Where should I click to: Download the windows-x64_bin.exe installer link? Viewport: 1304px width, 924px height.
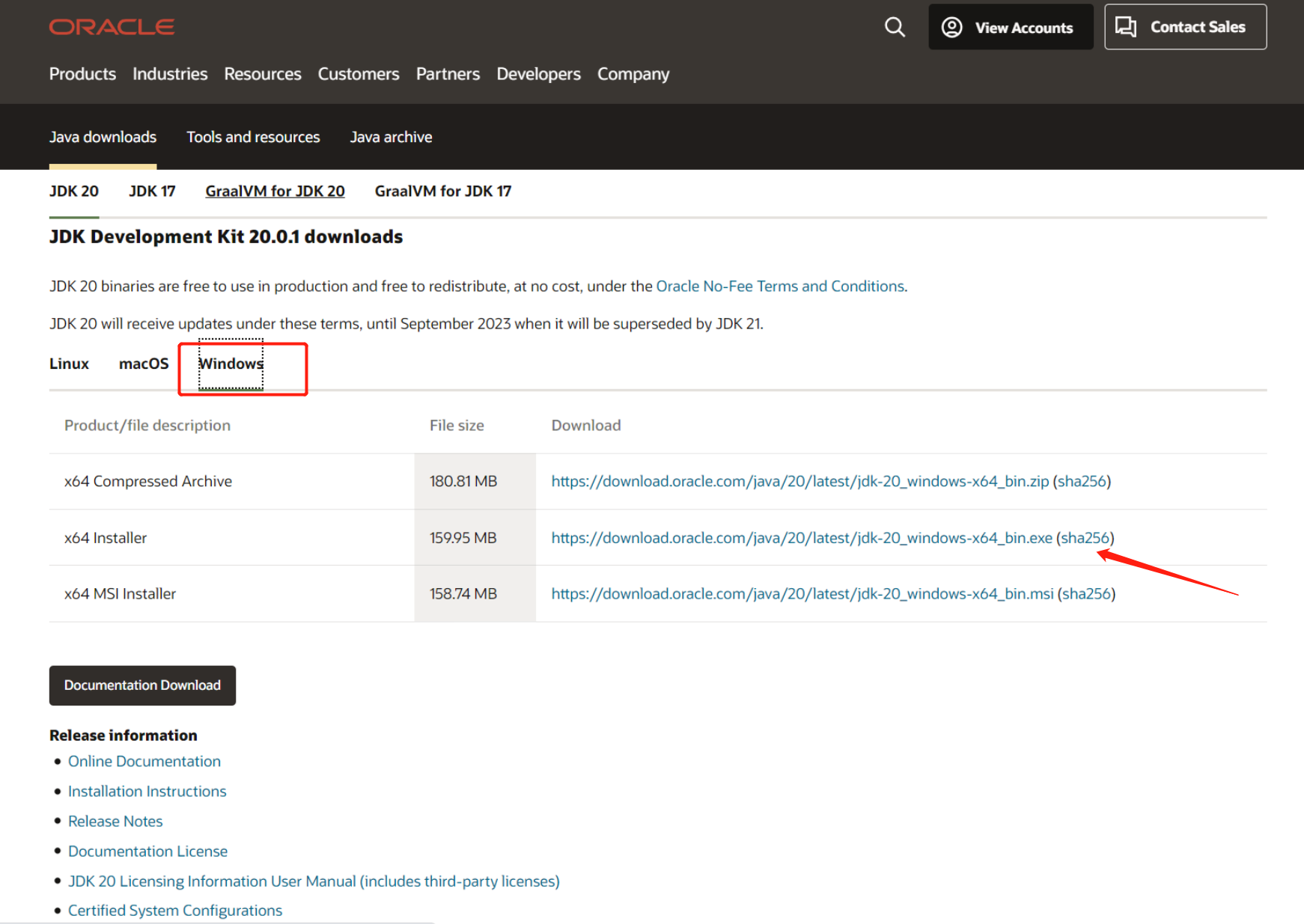(x=802, y=538)
